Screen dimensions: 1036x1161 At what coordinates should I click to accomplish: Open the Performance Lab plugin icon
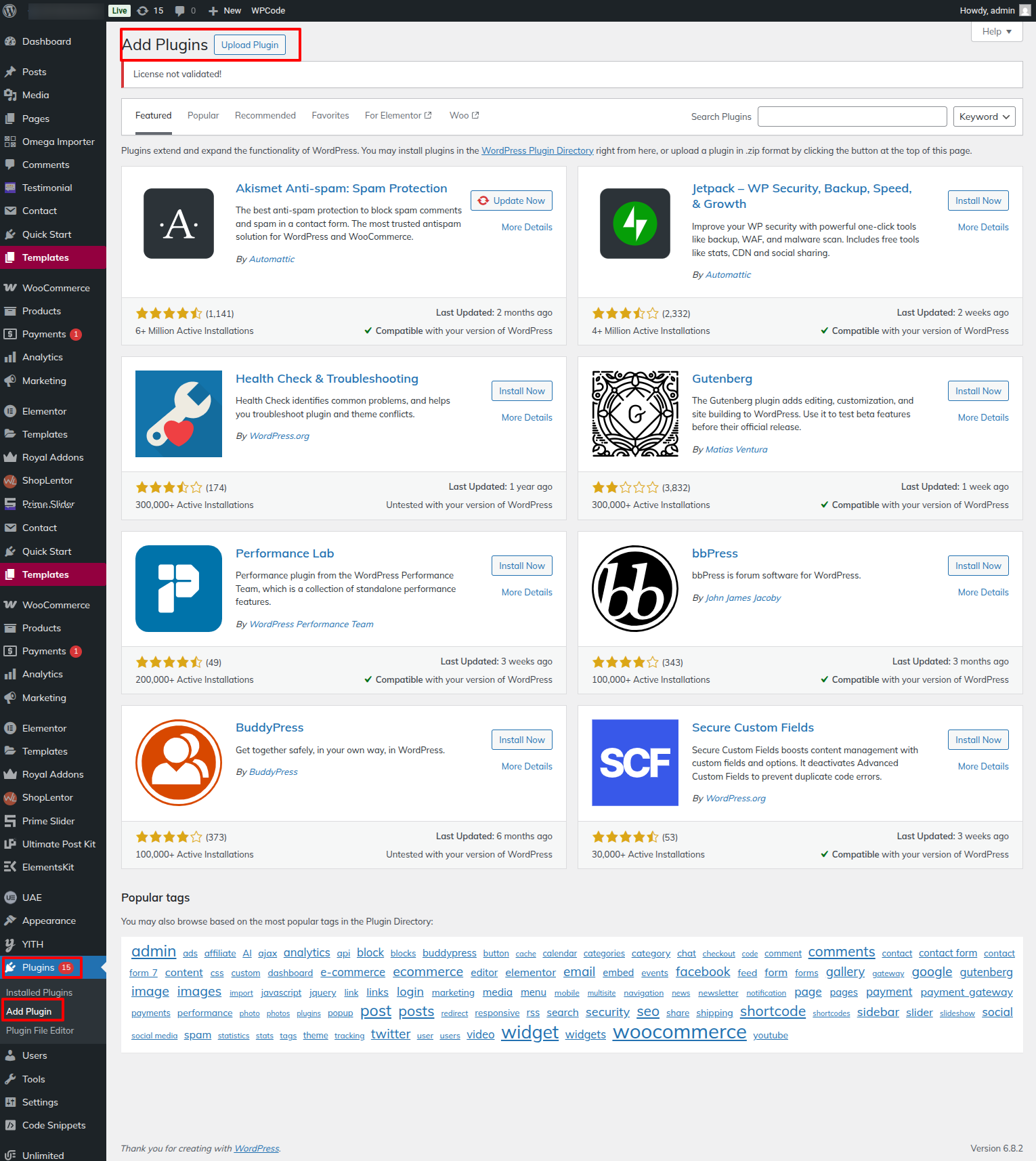point(179,588)
